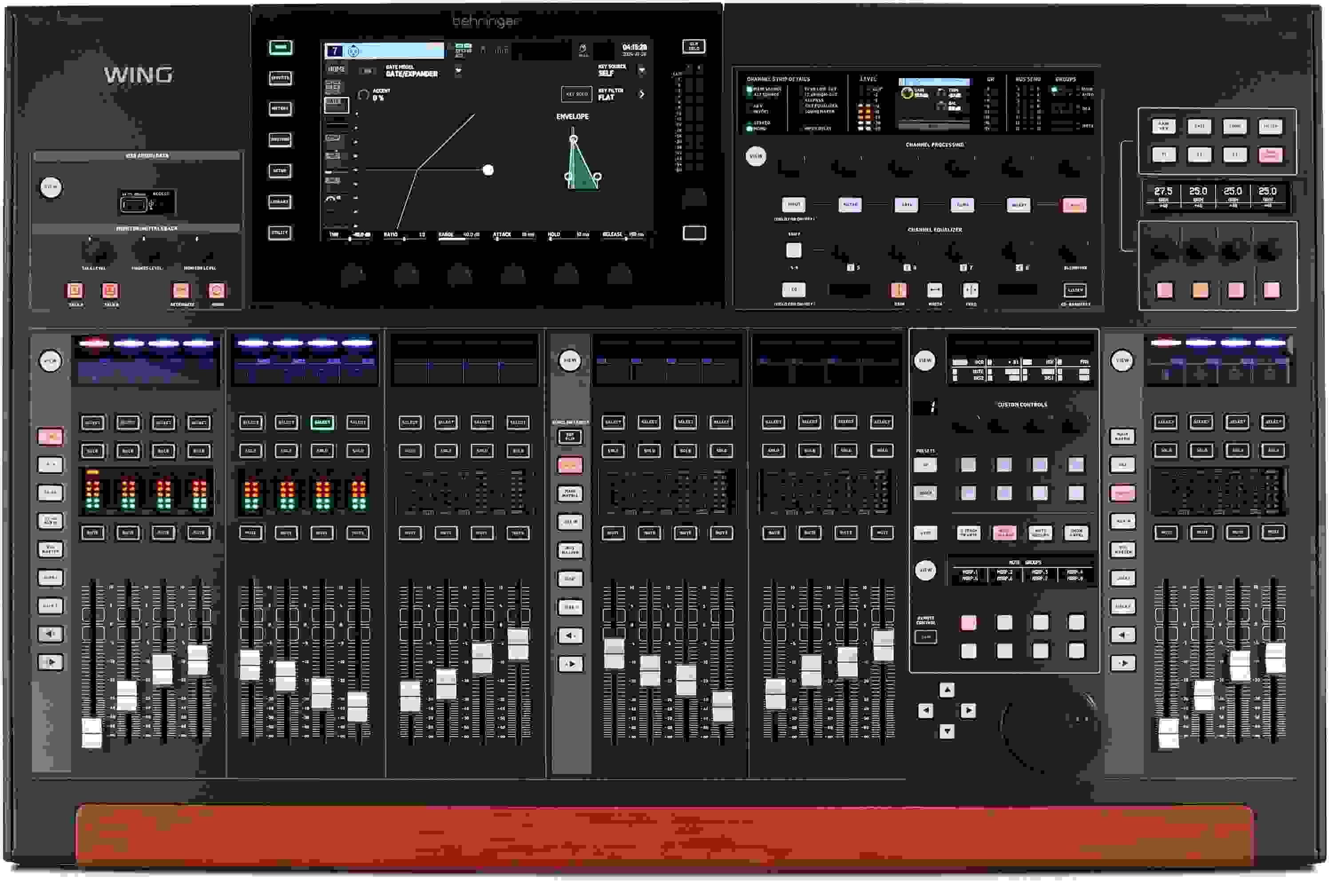Switch to the METERS screen button

pyautogui.click(x=280, y=109)
